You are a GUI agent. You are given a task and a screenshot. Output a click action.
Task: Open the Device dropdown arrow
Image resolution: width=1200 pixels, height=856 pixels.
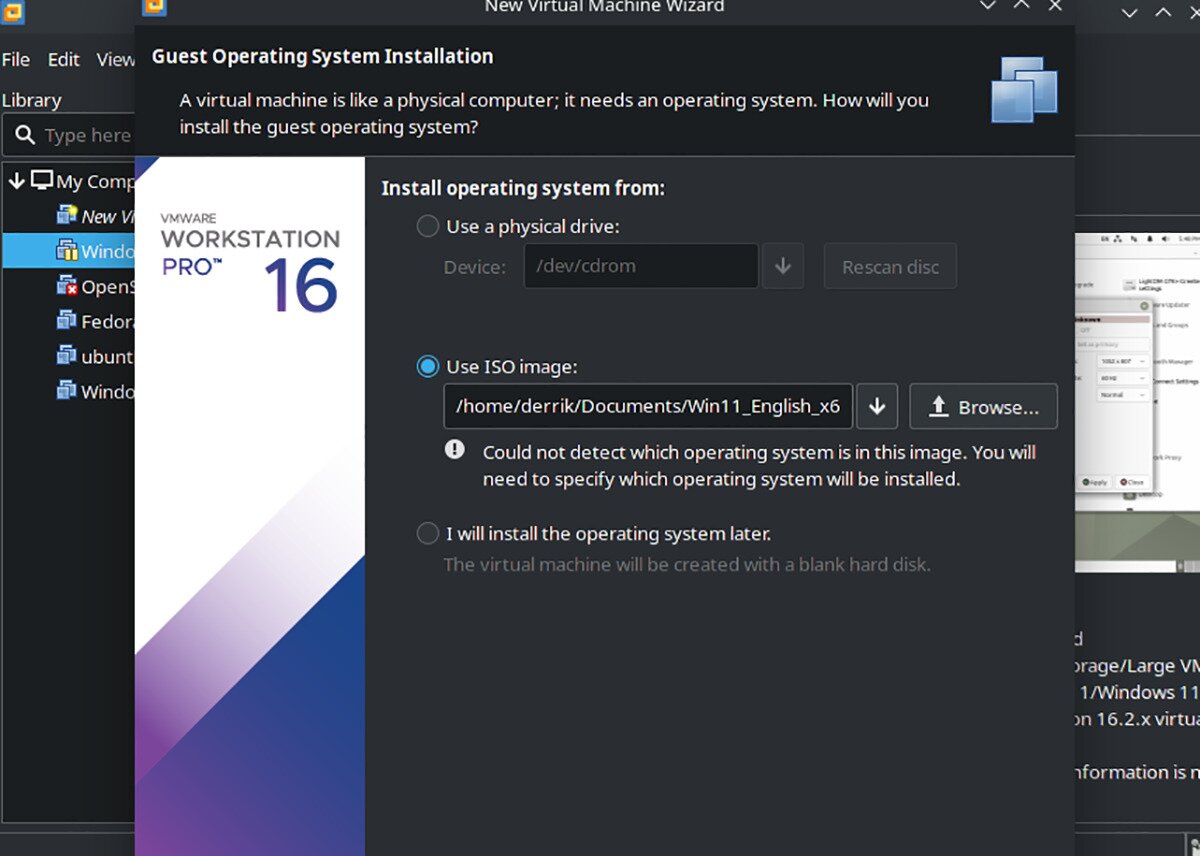pyautogui.click(x=784, y=266)
